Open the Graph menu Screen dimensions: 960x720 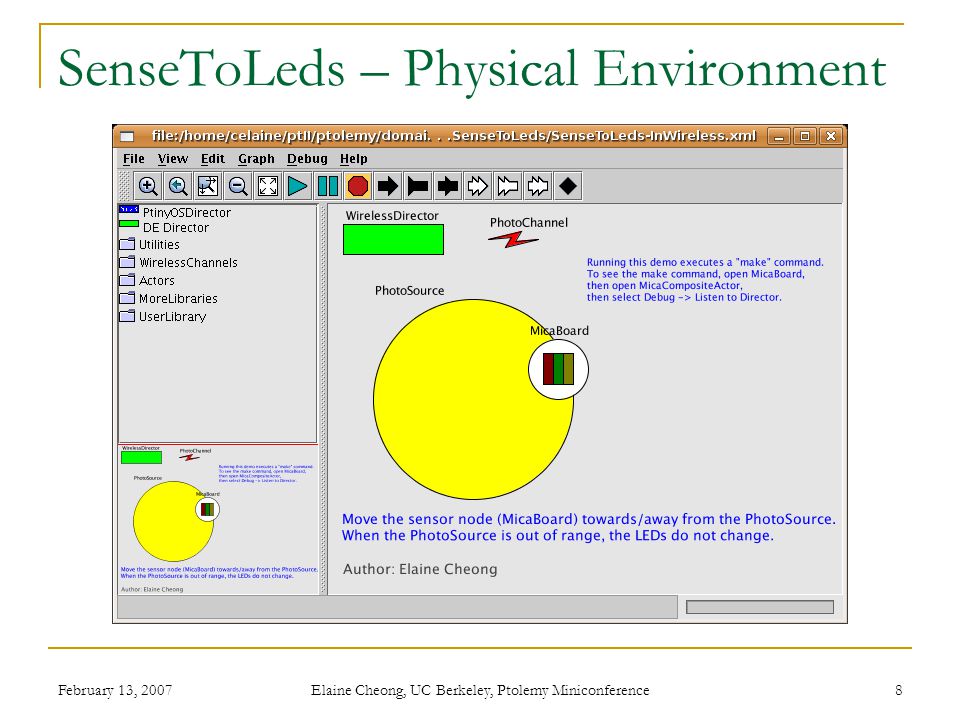coord(256,159)
